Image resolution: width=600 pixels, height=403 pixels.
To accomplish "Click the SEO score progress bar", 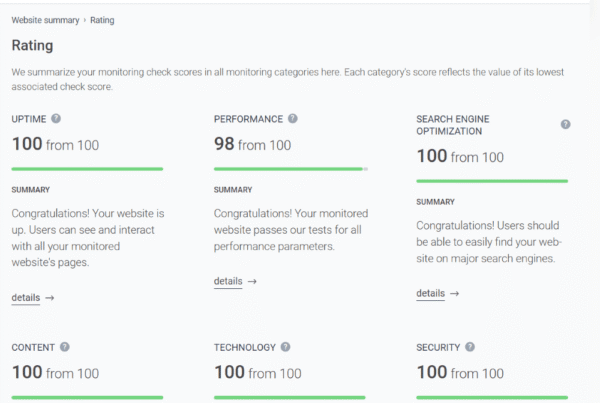I will tap(492, 181).
